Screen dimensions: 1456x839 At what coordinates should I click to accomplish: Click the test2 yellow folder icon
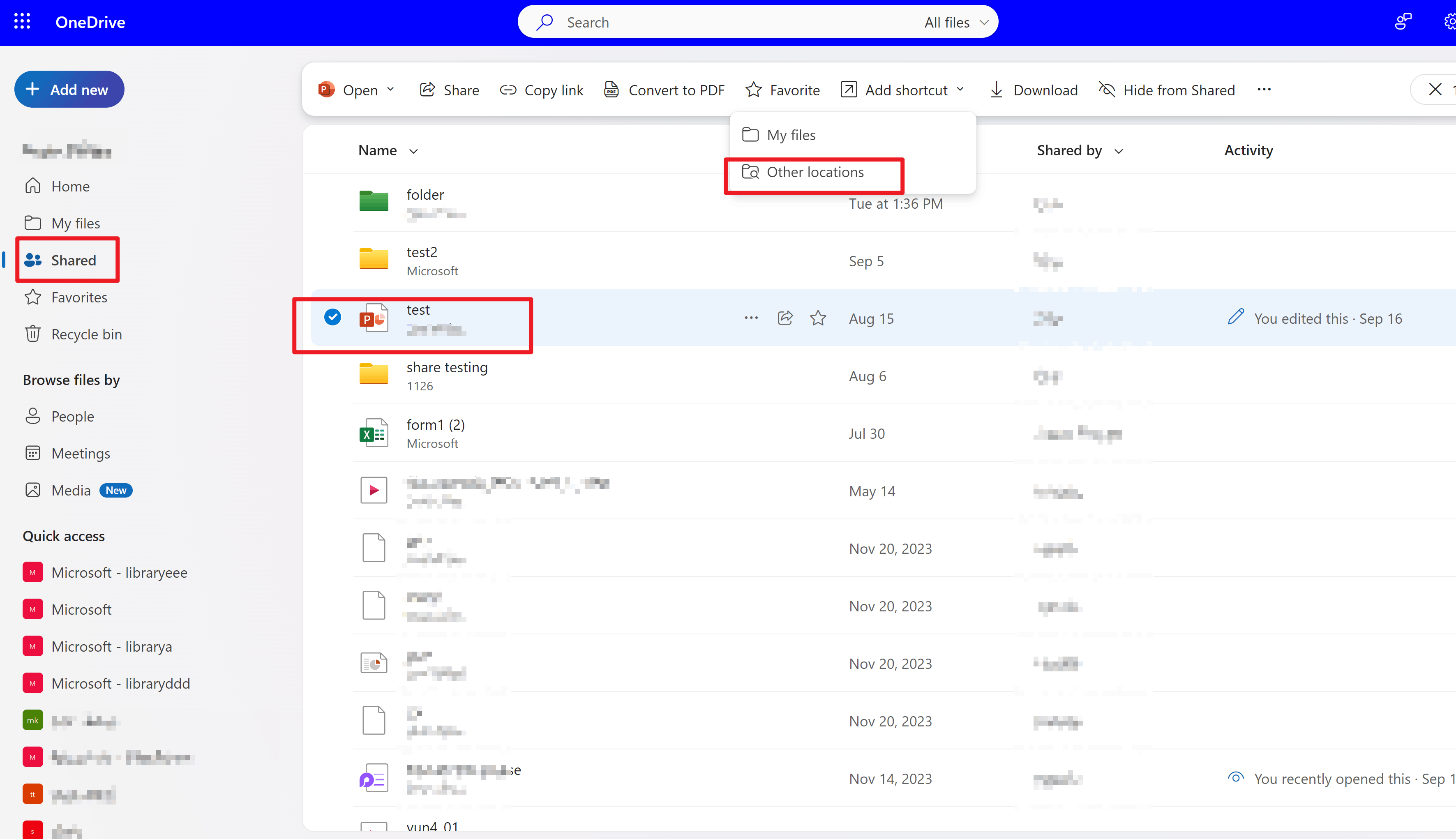(374, 259)
